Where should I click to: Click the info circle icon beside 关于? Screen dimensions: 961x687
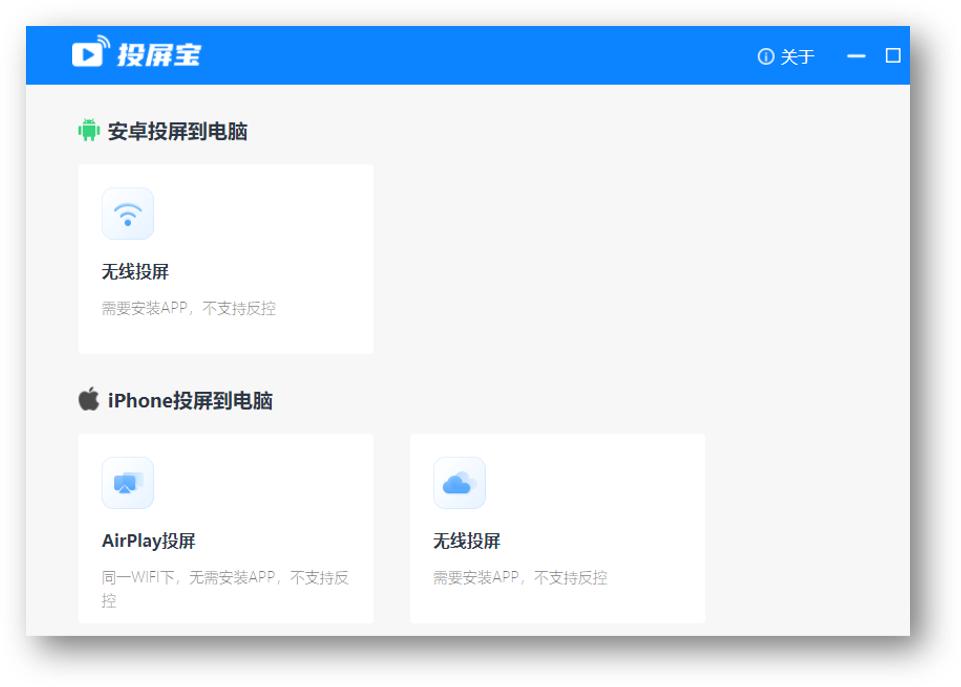click(764, 58)
